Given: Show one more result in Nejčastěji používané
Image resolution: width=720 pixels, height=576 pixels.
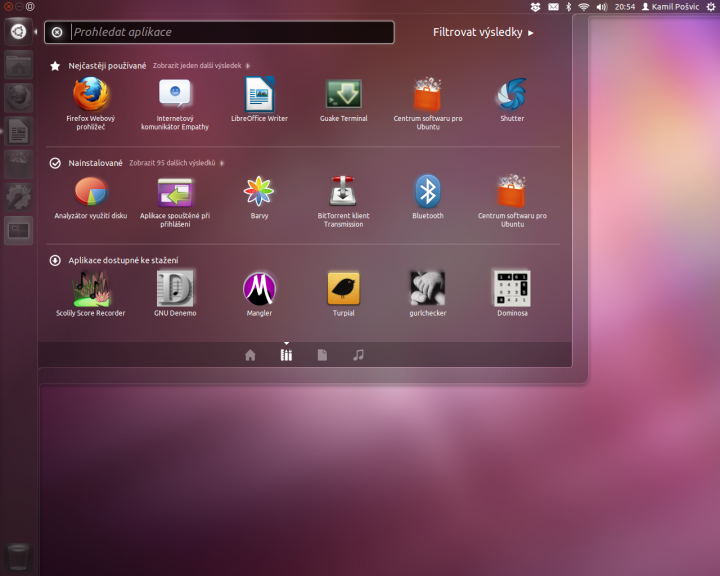Looking at the screenshot, I should (201, 66).
